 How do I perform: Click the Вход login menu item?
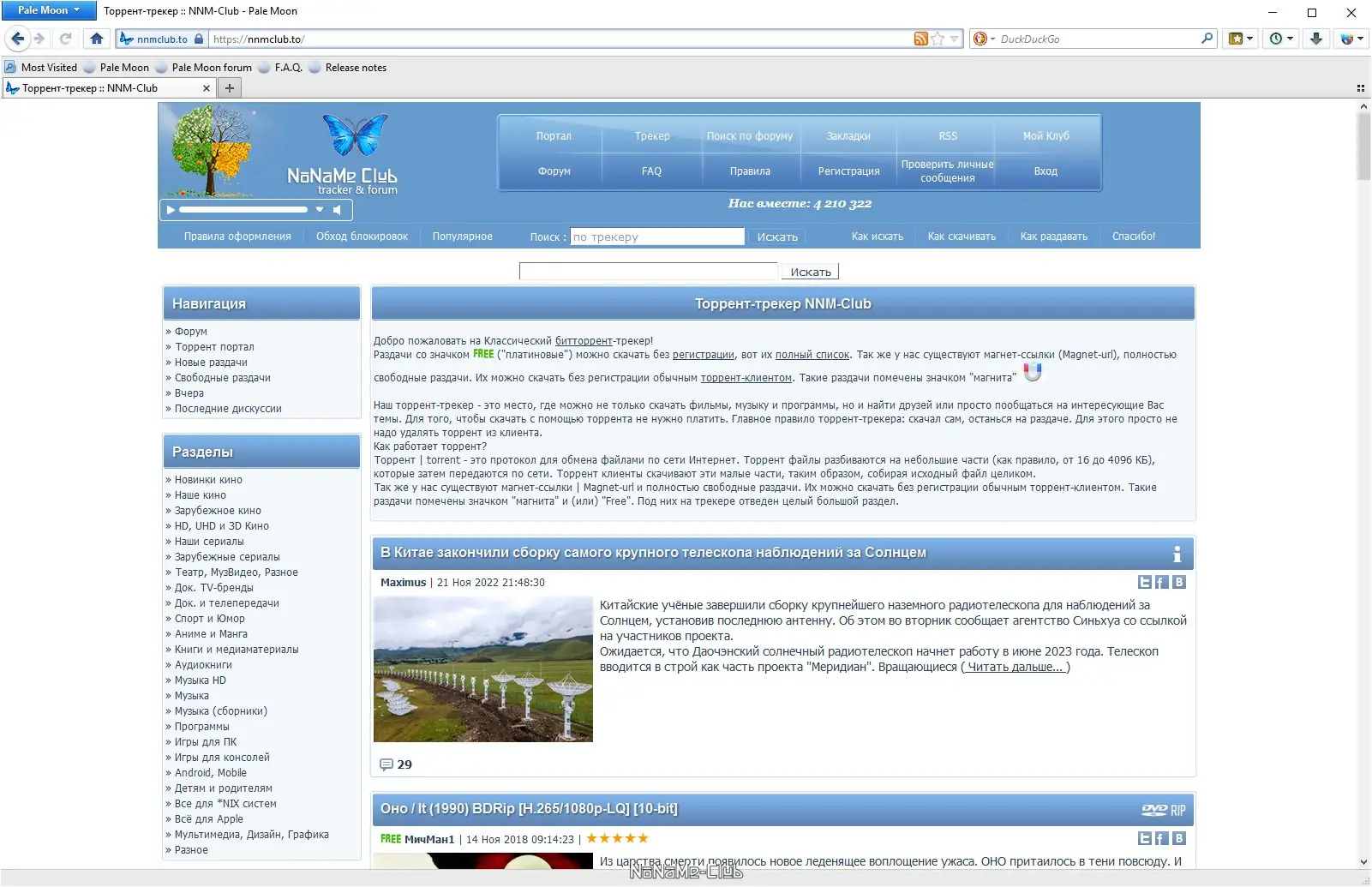[1045, 171]
